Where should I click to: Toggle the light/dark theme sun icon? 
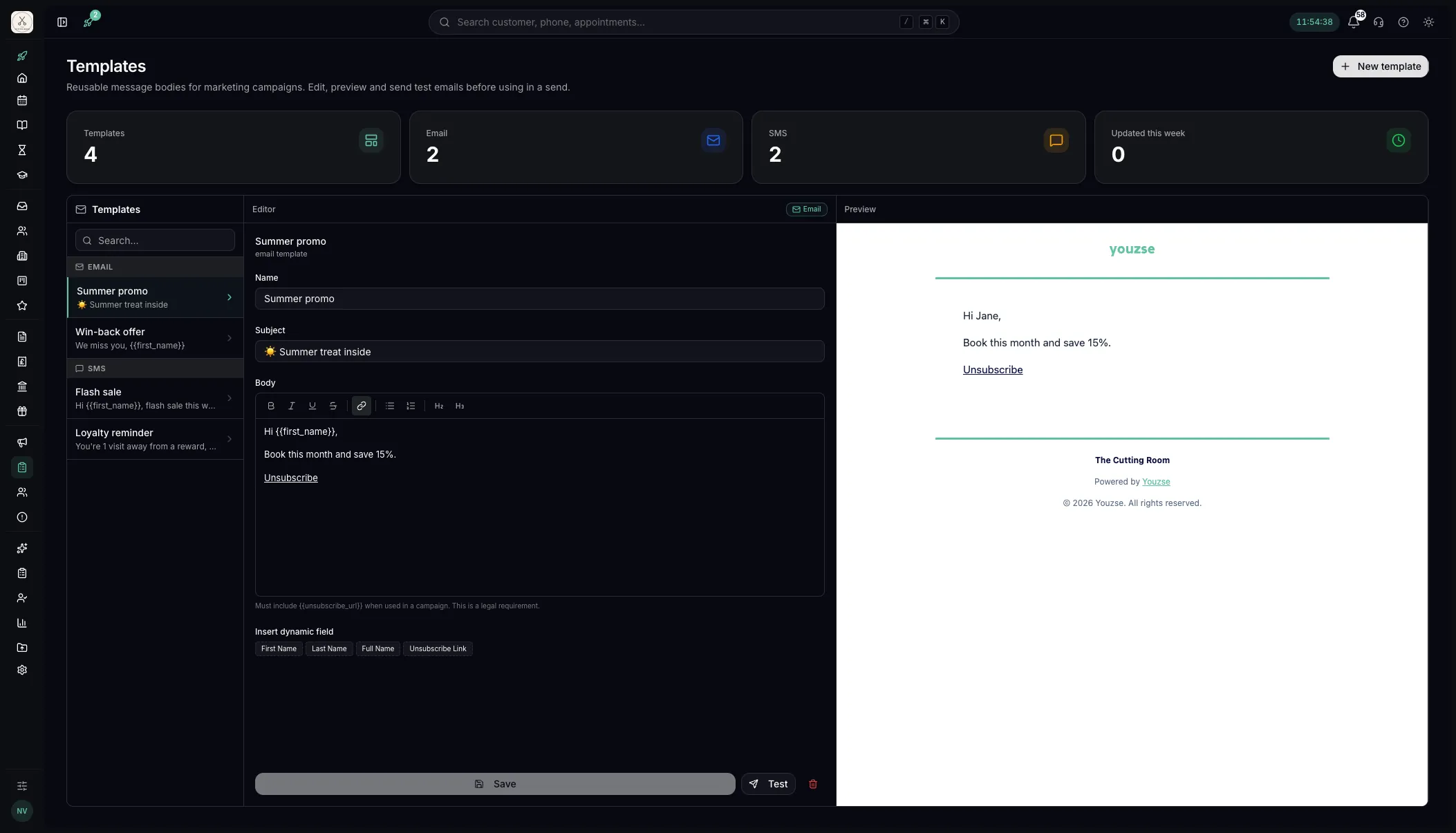coord(1428,22)
